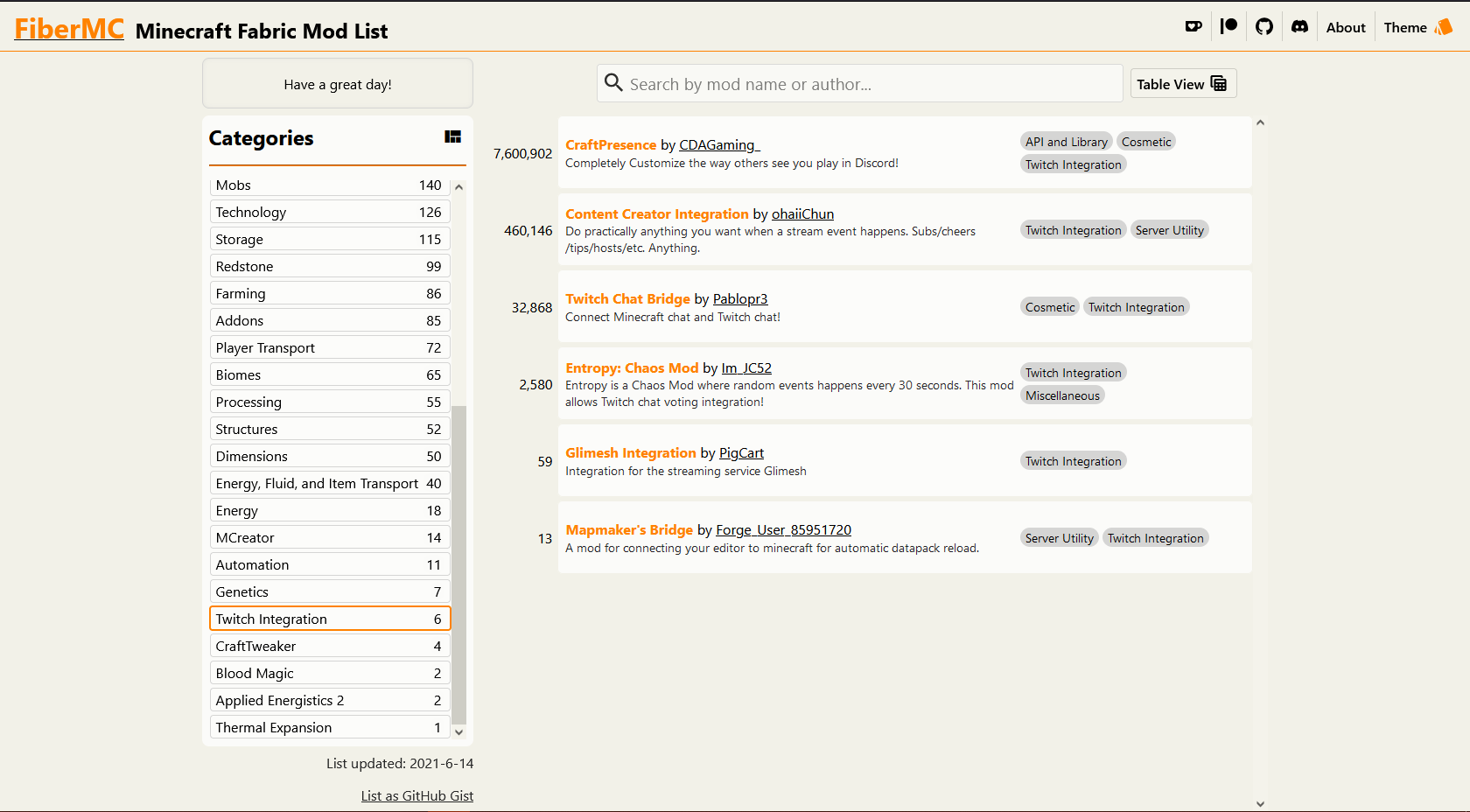The height and width of the screenshot is (812, 1470).
Task: Select the Applied Energistics 2 category
Action: pyautogui.click(x=330, y=700)
